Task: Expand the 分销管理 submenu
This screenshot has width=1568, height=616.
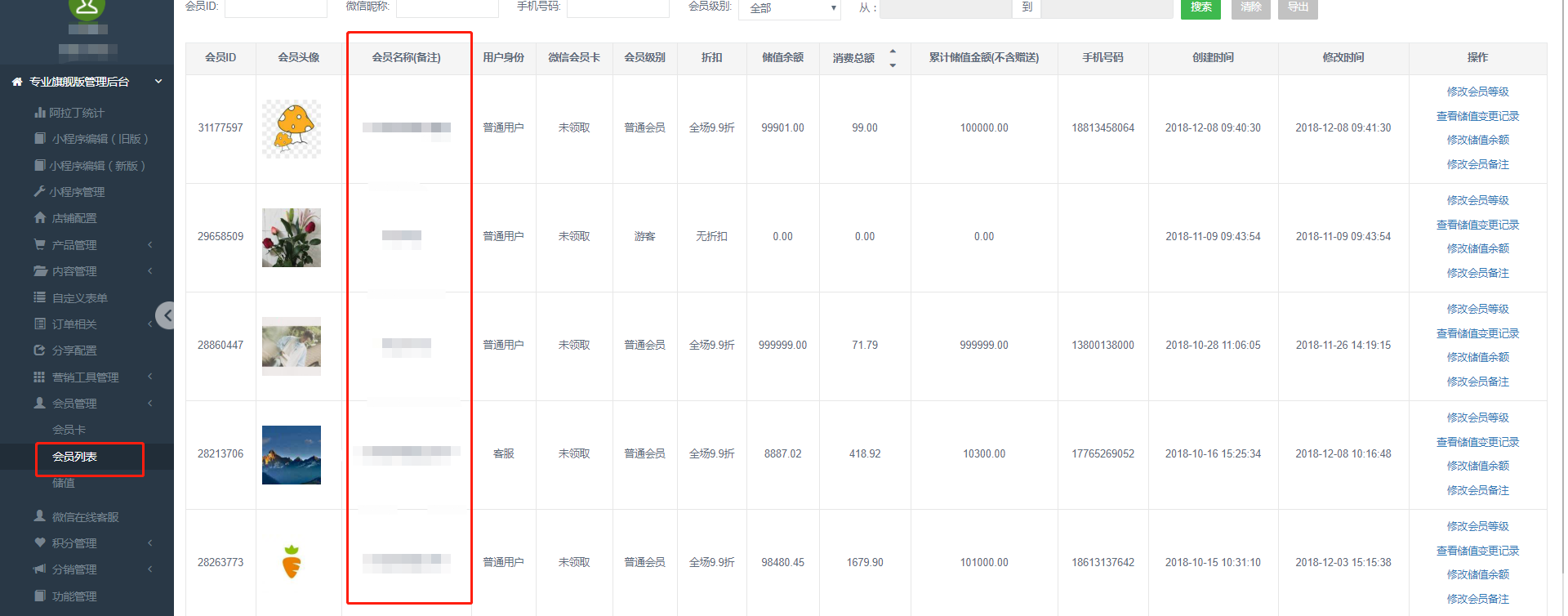Action: (150, 569)
